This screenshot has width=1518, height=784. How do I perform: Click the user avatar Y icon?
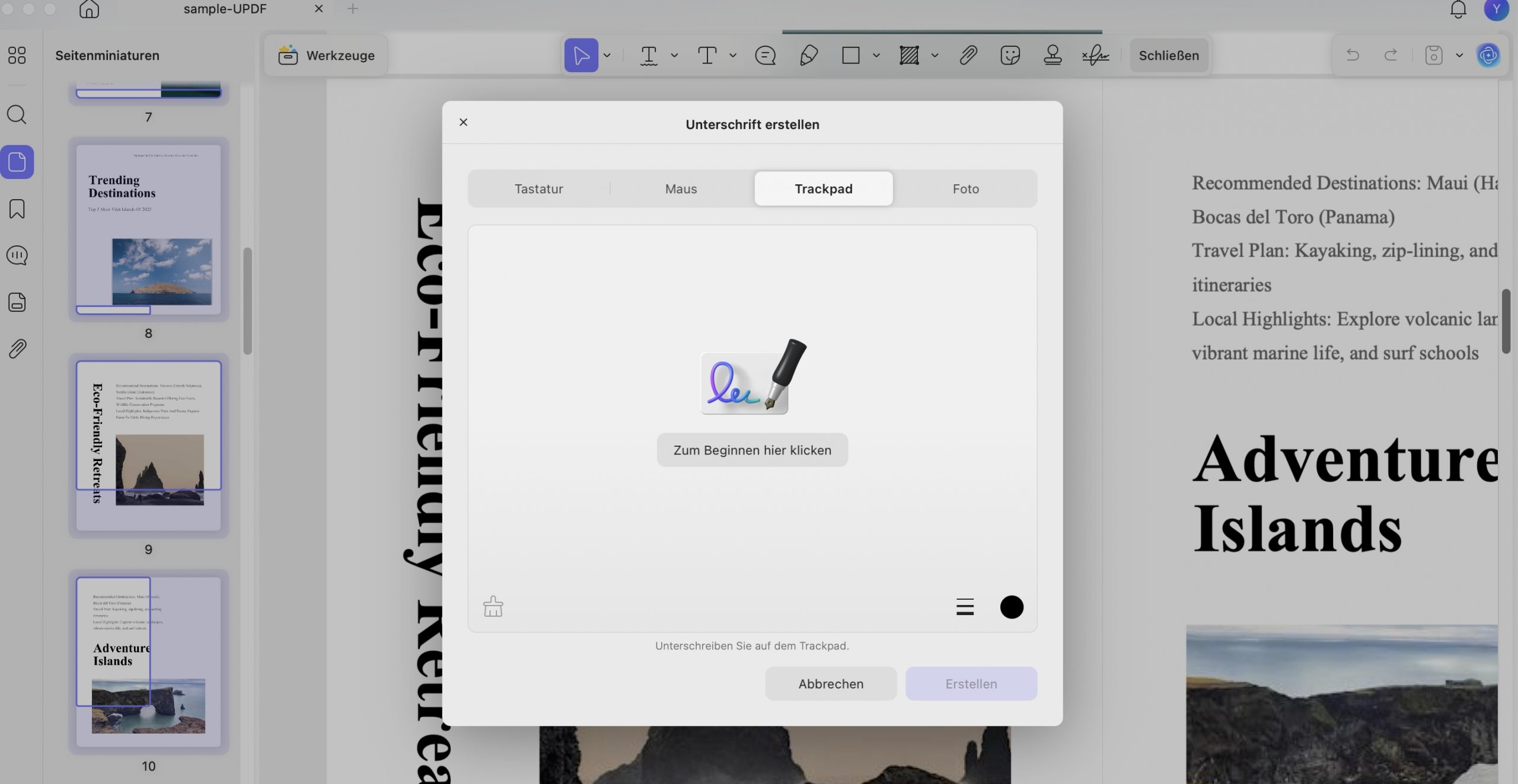[1496, 9]
